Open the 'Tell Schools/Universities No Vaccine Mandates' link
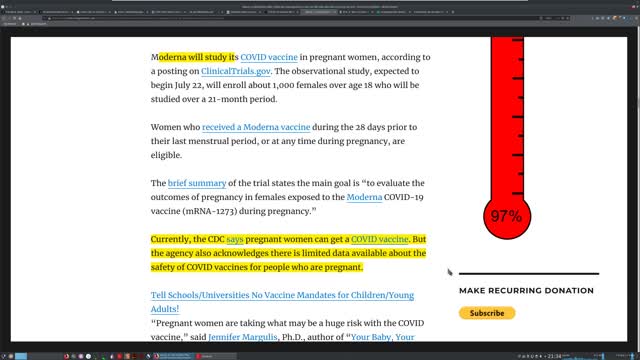Screen dimensions: 640x360 [282, 302]
